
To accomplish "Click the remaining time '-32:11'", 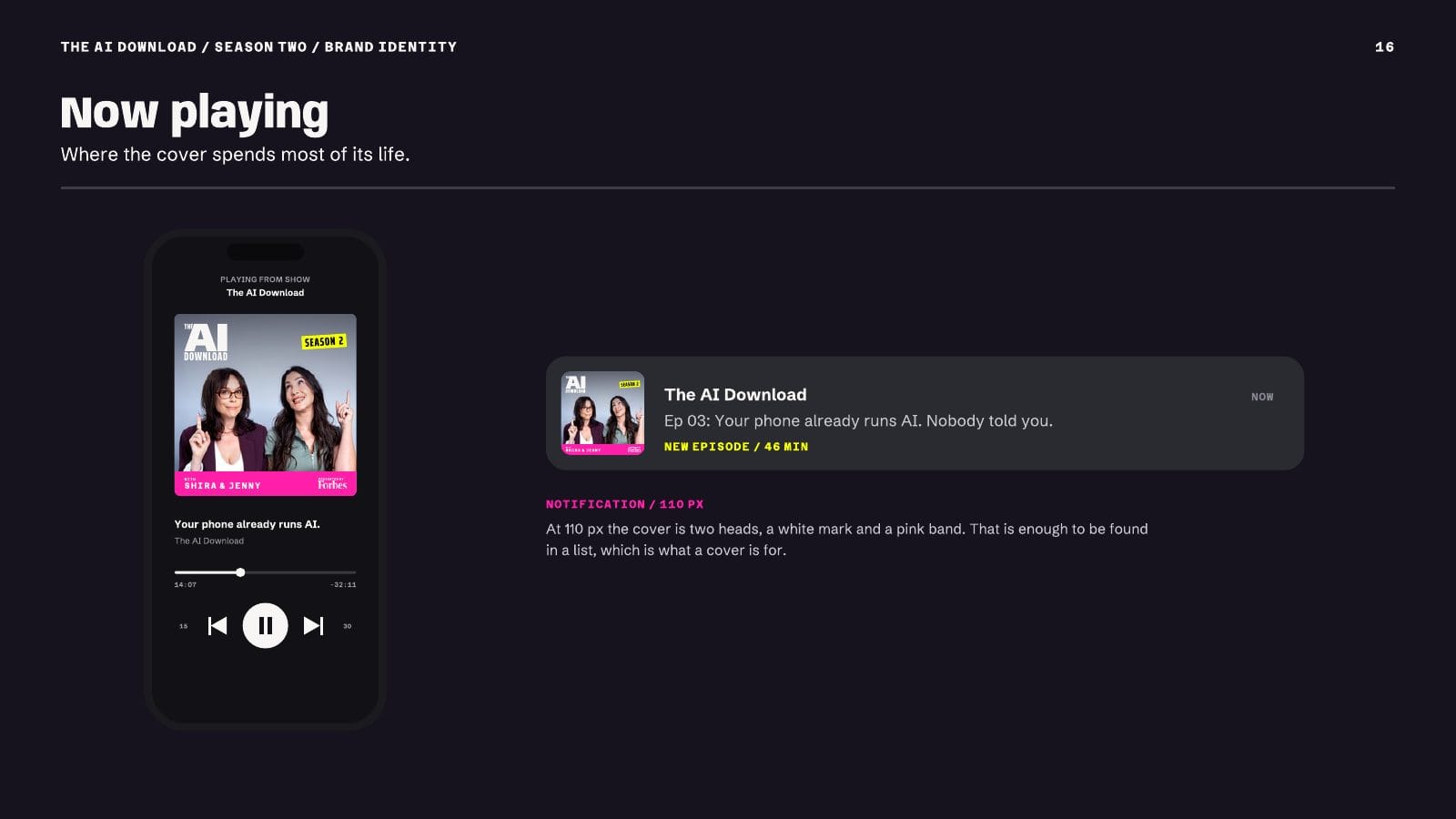I will [343, 585].
